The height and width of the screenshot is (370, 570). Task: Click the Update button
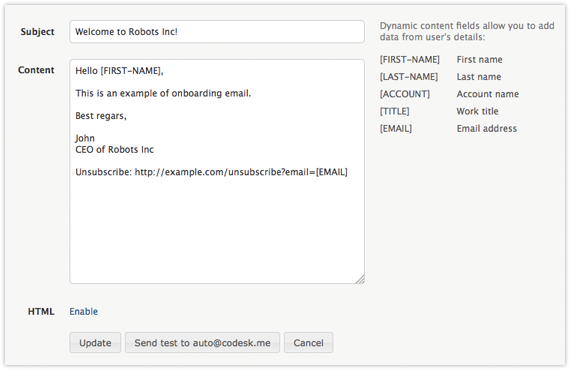pos(95,342)
